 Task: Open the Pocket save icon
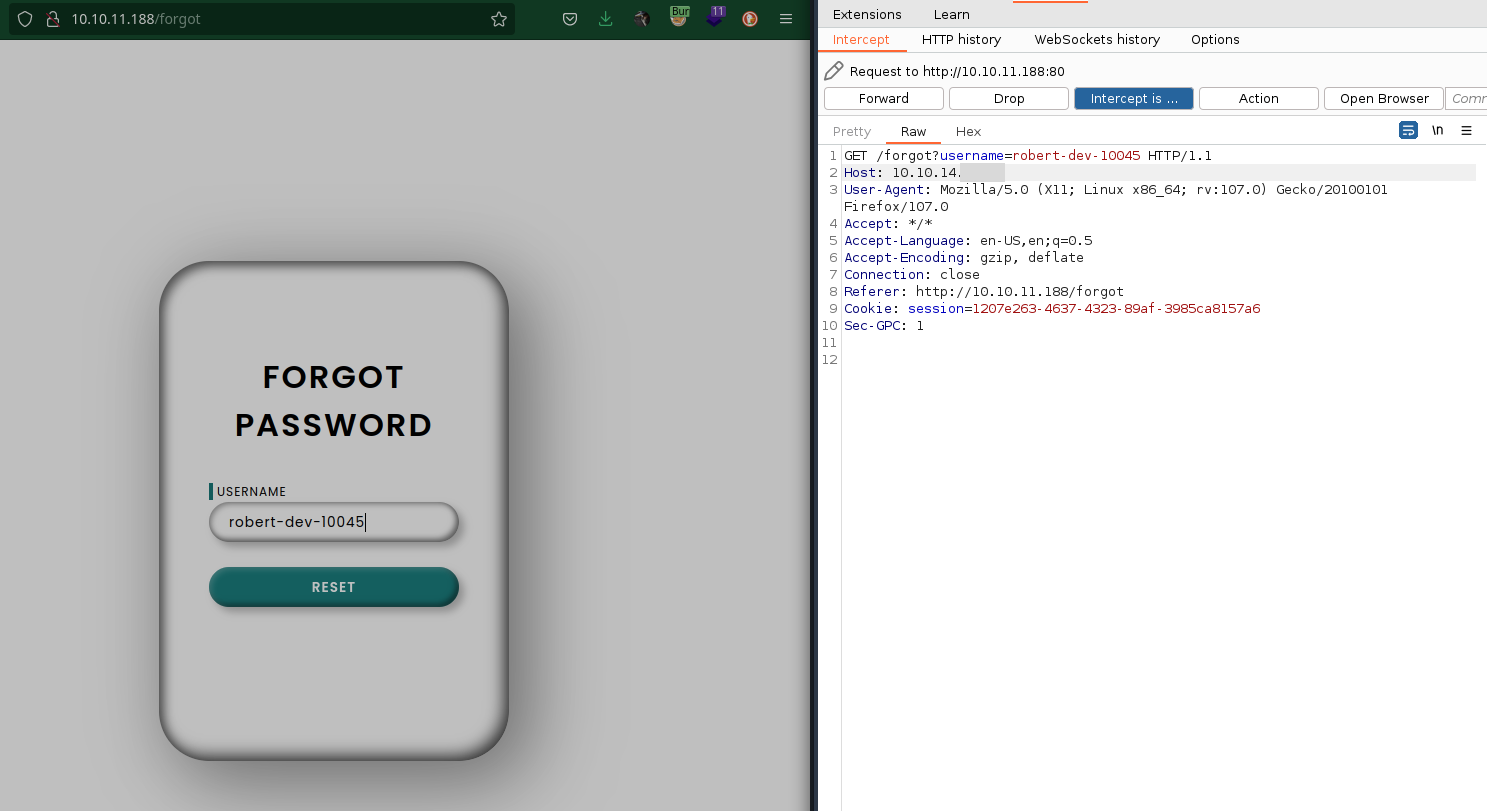(569, 19)
